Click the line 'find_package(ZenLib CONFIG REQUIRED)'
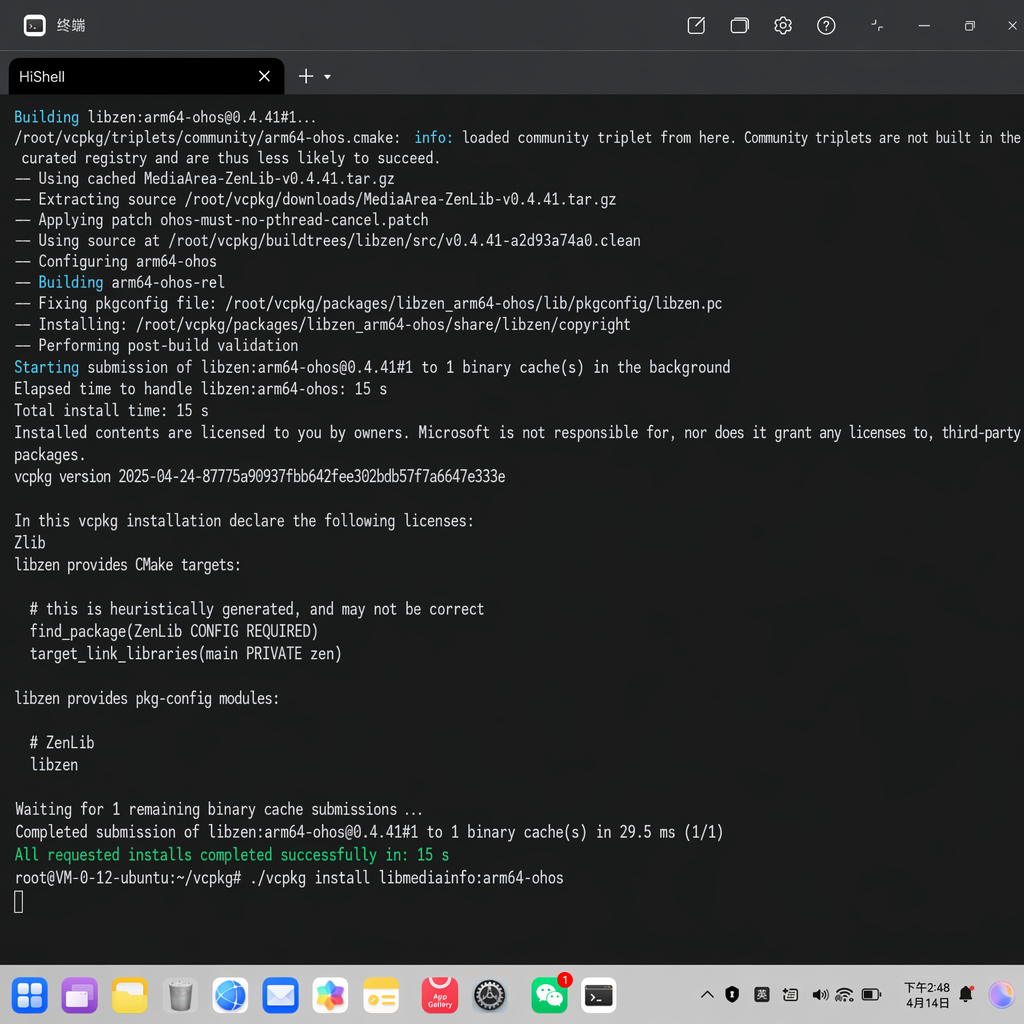The height and width of the screenshot is (1024, 1024). (174, 631)
